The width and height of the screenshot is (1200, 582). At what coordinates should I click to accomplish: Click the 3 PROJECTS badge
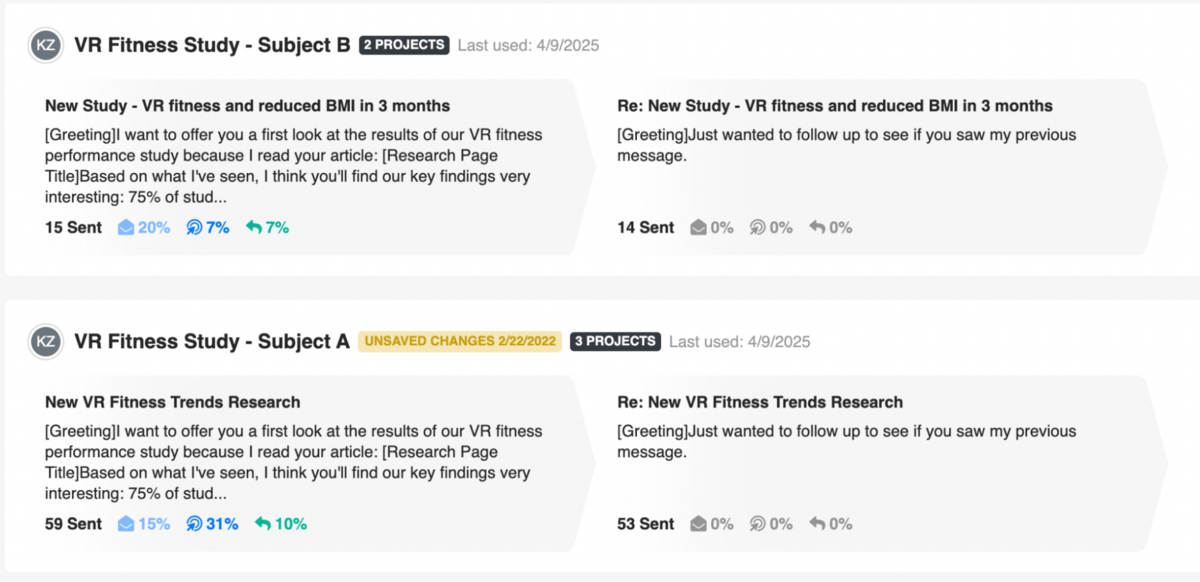[615, 341]
